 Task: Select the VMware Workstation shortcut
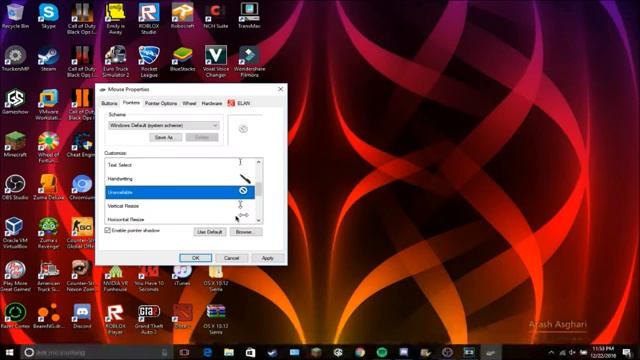49,104
